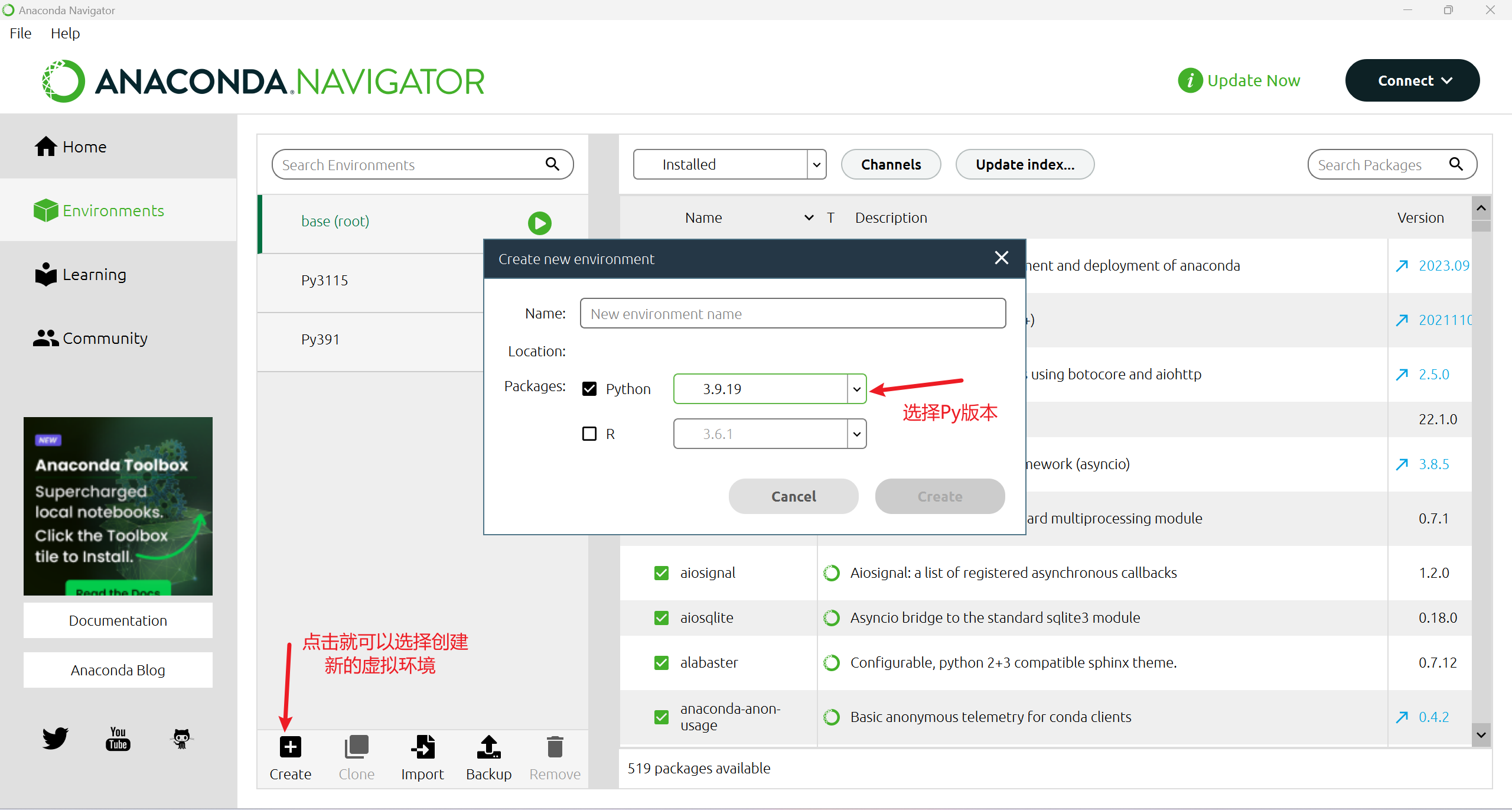Open the Learning tab
This screenshot has height=810, width=1512.
tap(118, 275)
